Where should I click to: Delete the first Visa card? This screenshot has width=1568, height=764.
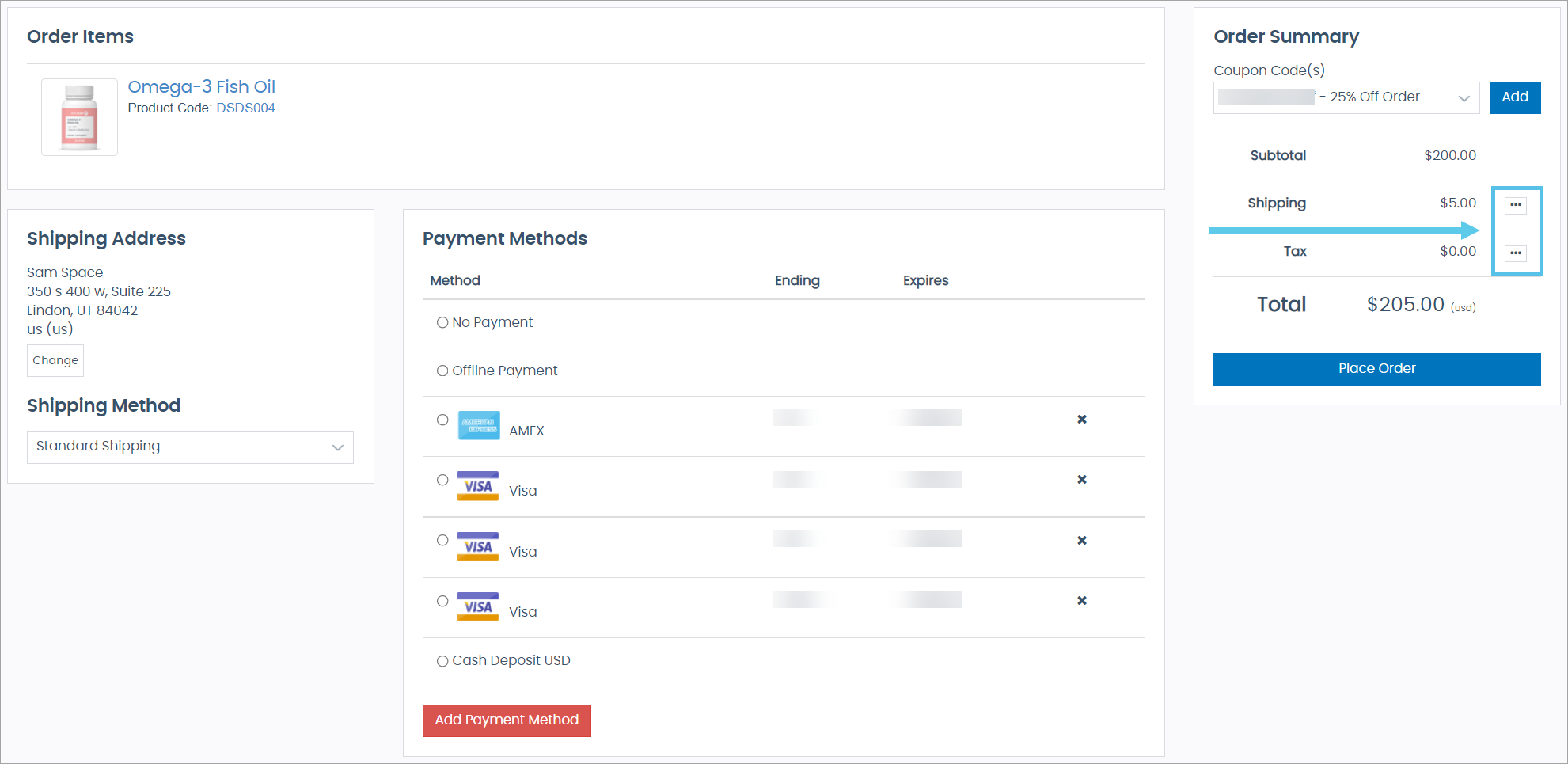pyautogui.click(x=1081, y=480)
